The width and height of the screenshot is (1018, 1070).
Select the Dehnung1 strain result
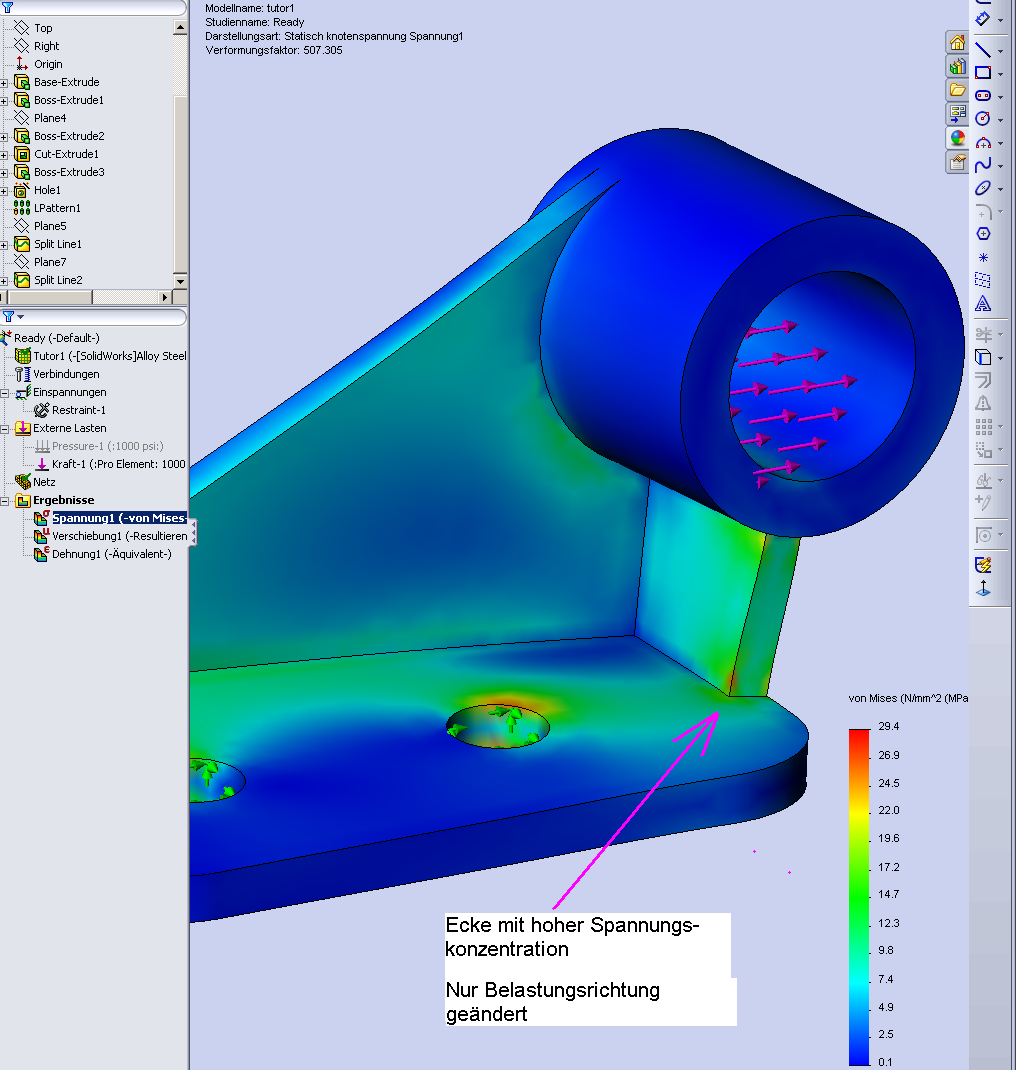pos(112,554)
